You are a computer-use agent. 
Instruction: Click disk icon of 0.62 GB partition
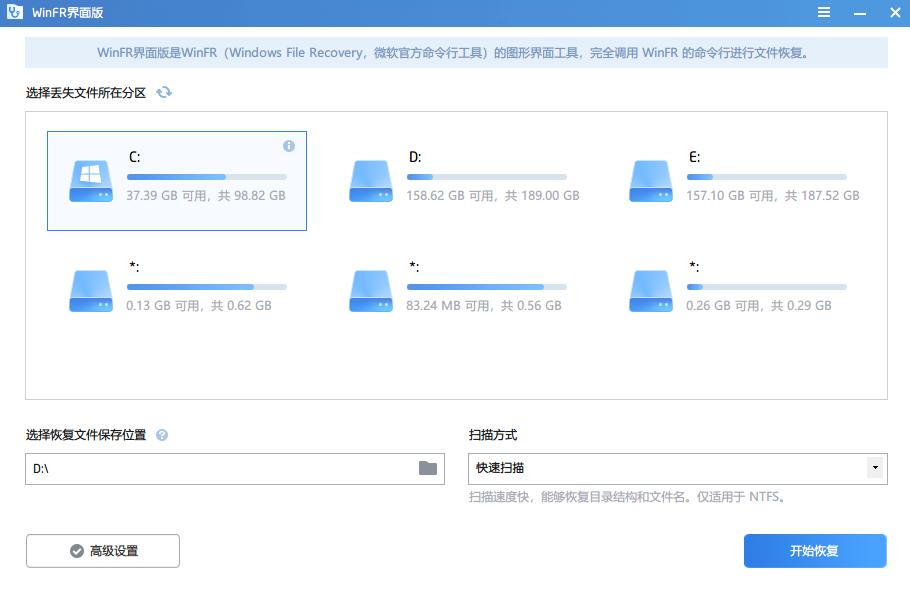tap(91, 291)
